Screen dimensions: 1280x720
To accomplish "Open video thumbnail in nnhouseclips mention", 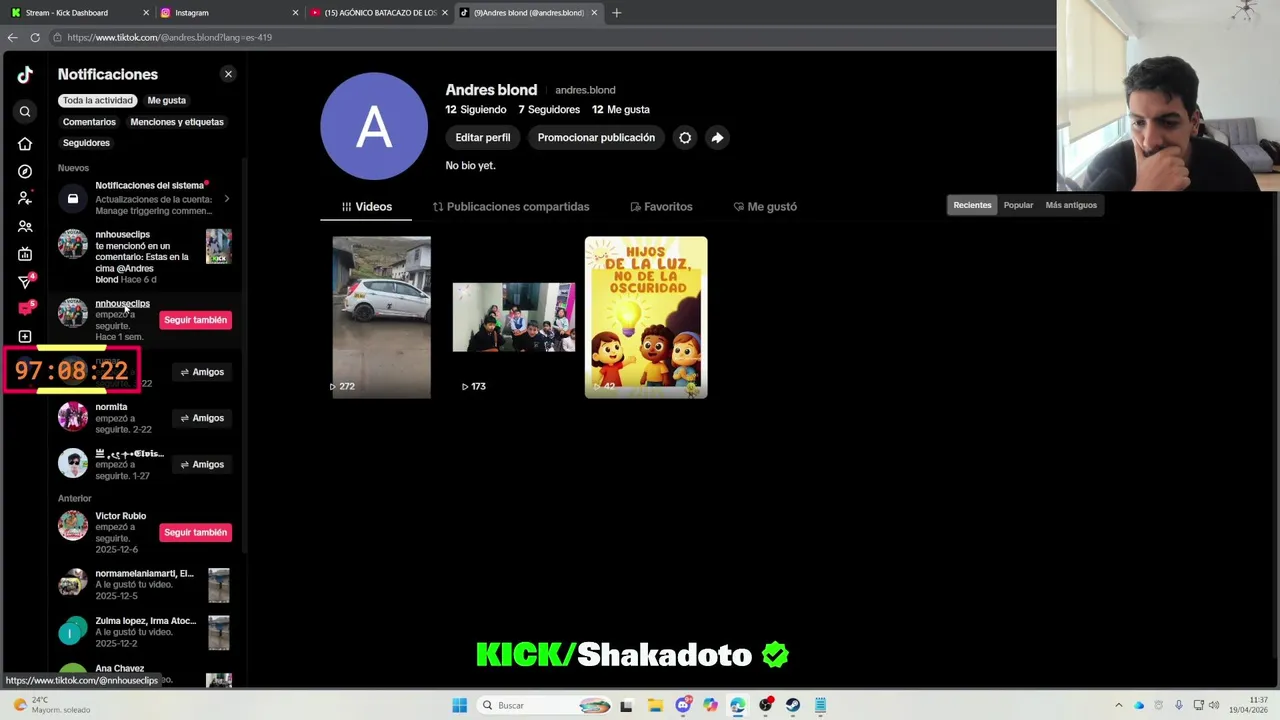I will [218, 246].
